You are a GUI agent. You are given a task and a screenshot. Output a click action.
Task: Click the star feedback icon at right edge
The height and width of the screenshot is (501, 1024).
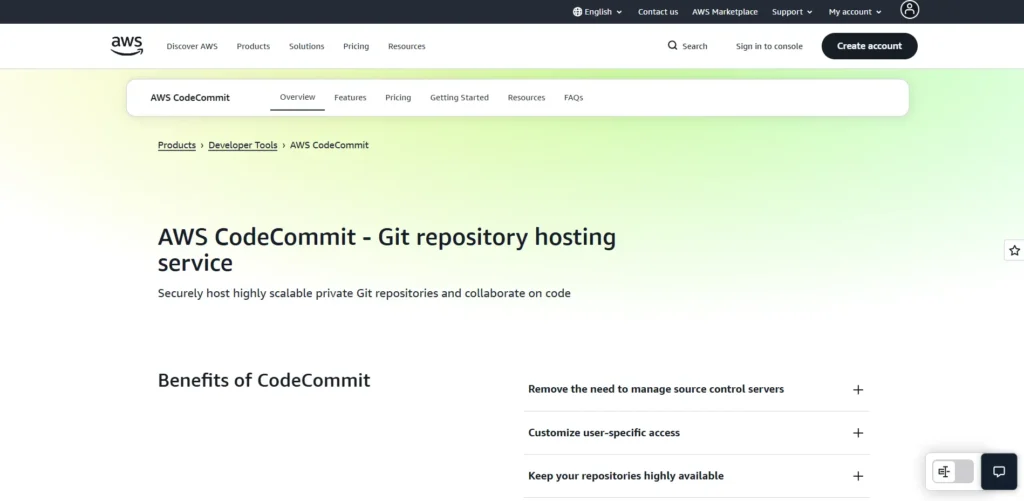point(1014,250)
